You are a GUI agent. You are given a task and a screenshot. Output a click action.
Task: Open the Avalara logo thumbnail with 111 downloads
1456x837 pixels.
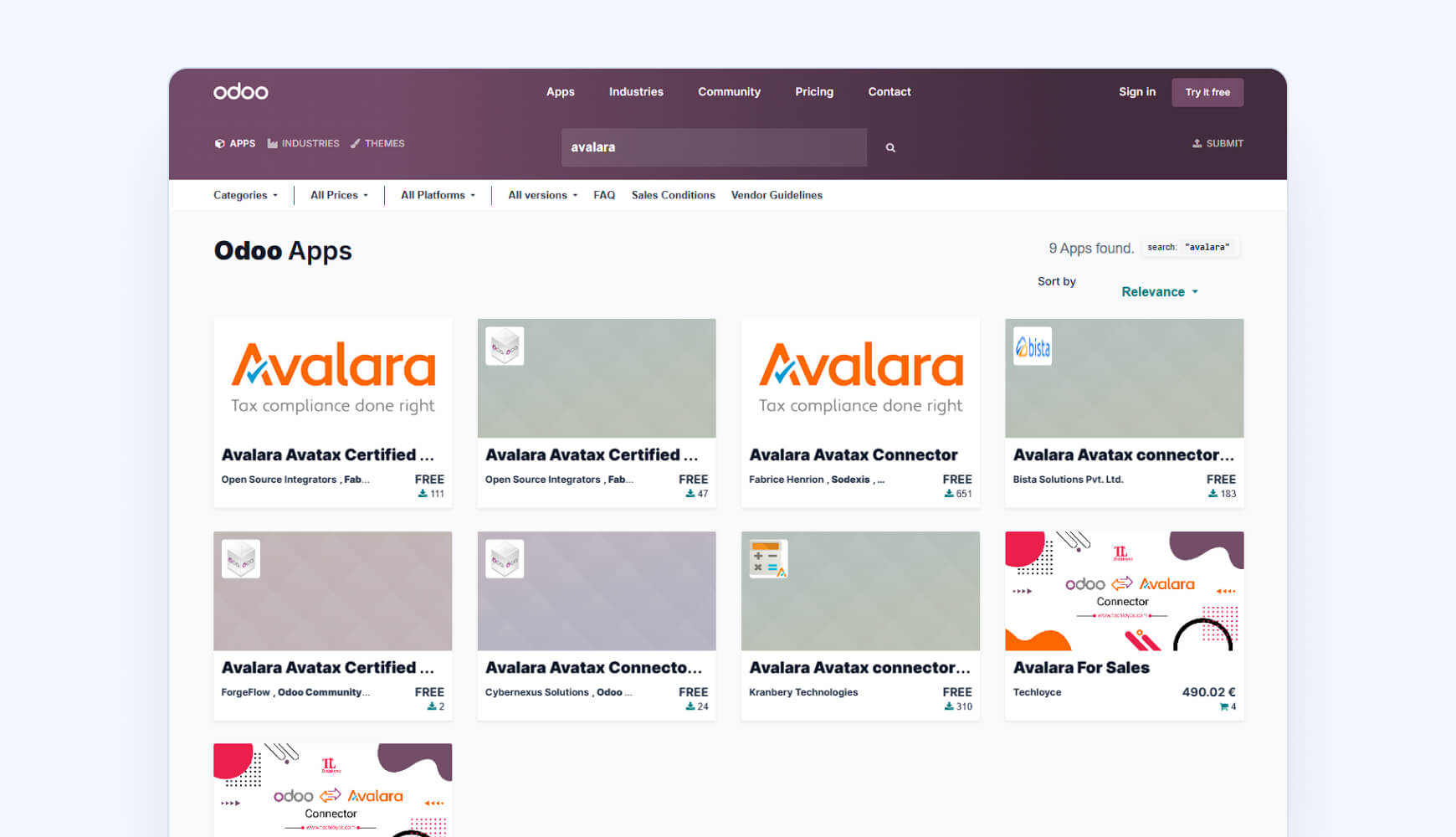coord(333,378)
